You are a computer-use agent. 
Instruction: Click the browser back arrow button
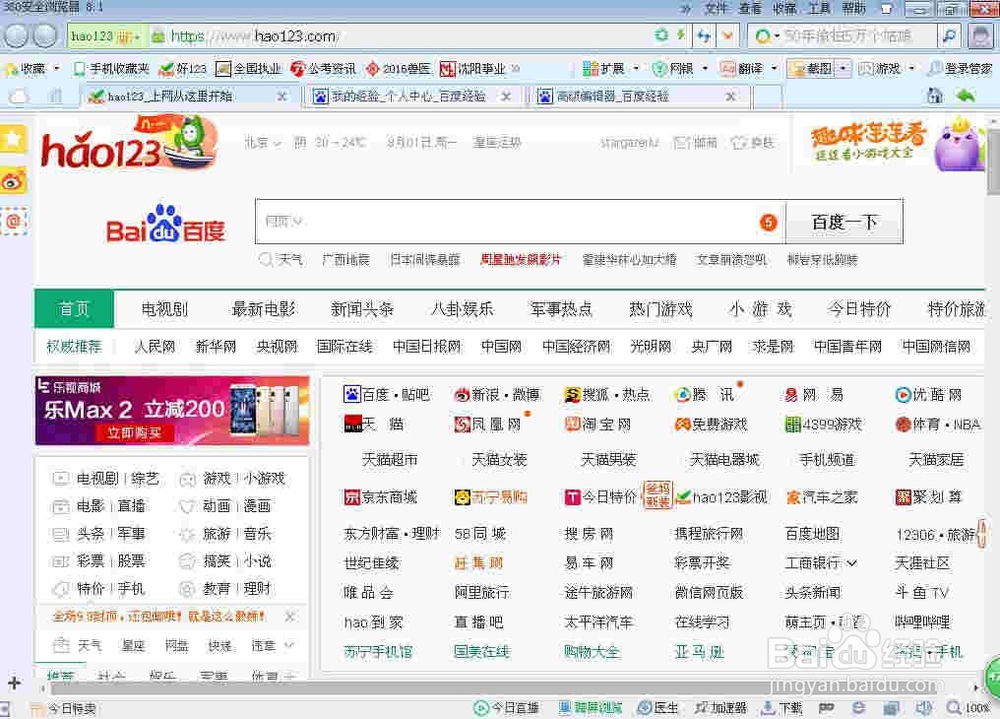17,36
